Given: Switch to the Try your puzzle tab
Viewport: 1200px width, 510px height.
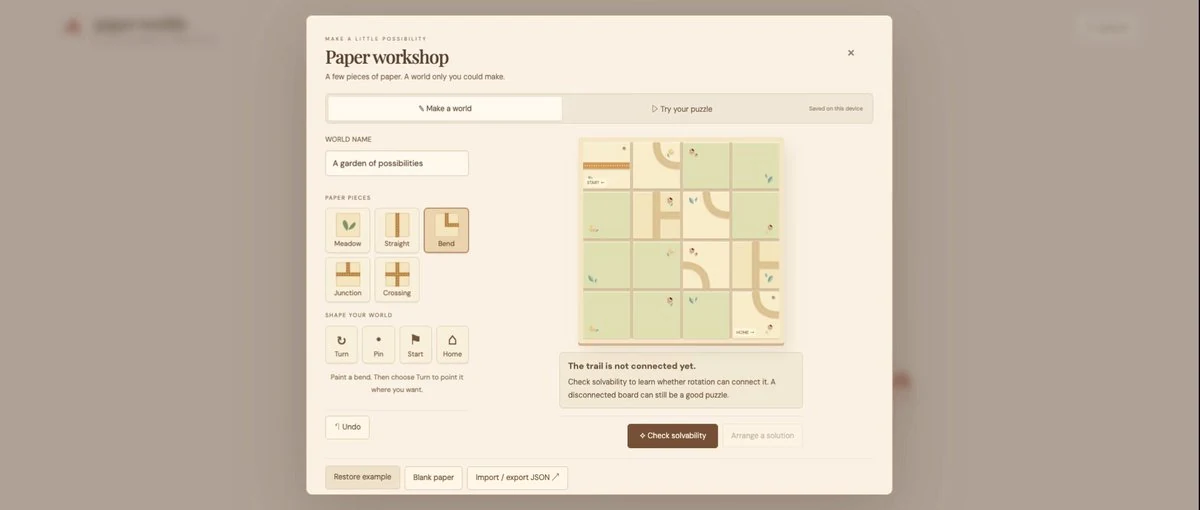Looking at the screenshot, I should click(682, 108).
